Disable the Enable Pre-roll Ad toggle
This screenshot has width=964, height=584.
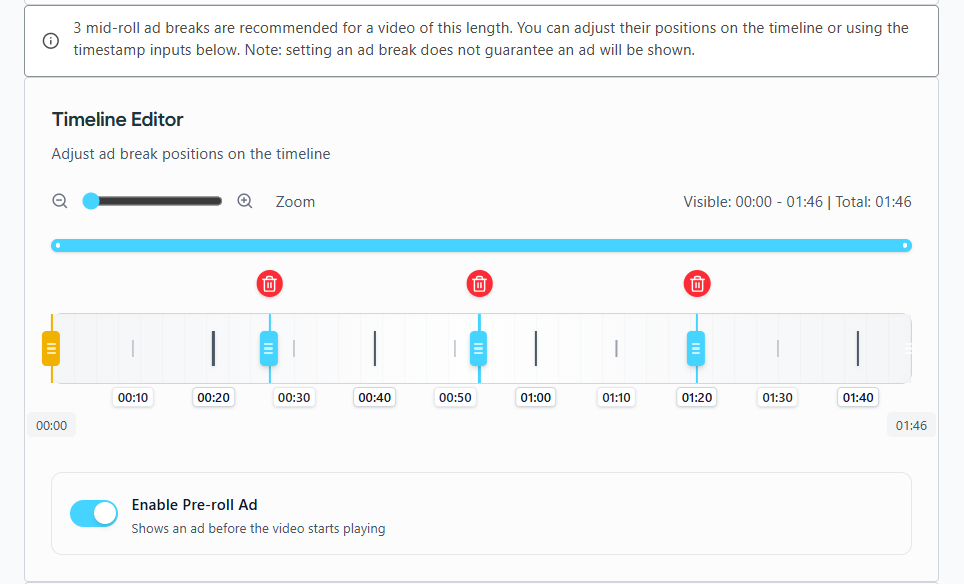(x=94, y=514)
